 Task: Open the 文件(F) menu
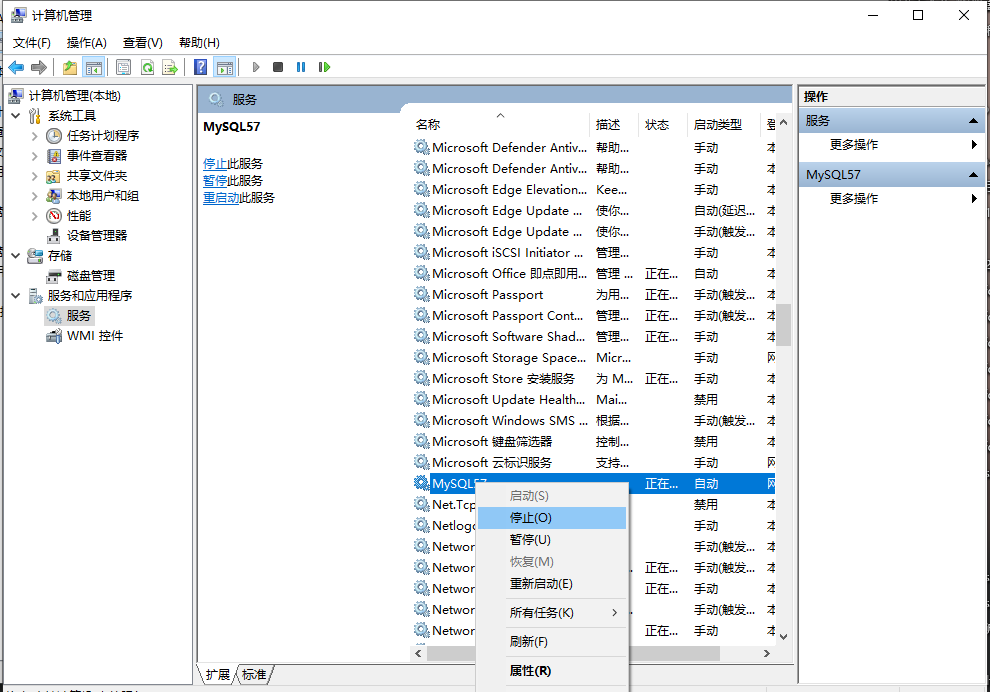tap(32, 43)
